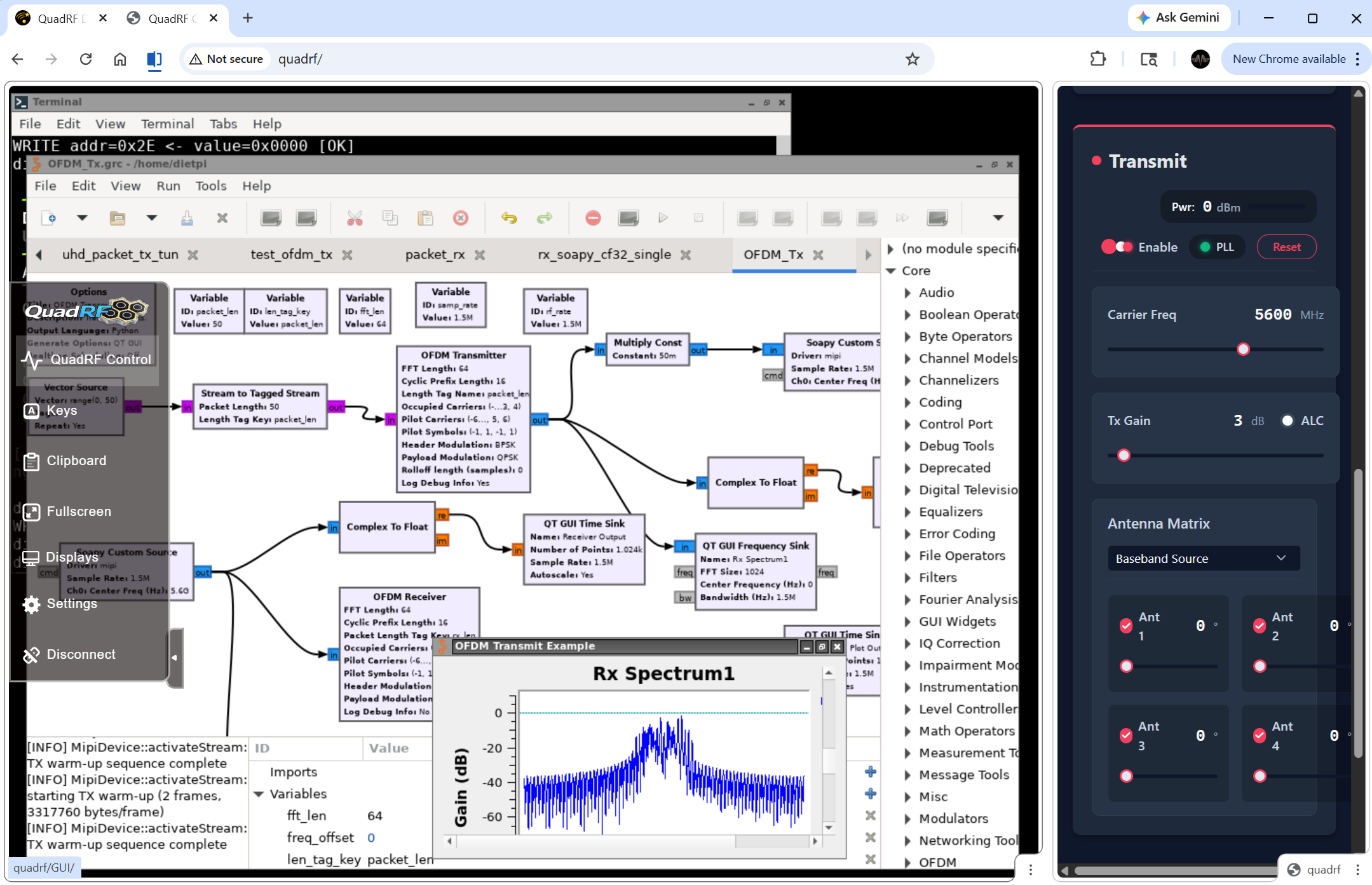1372x885 pixels.
Task: Expand the Modulators category
Action: click(907, 818)
